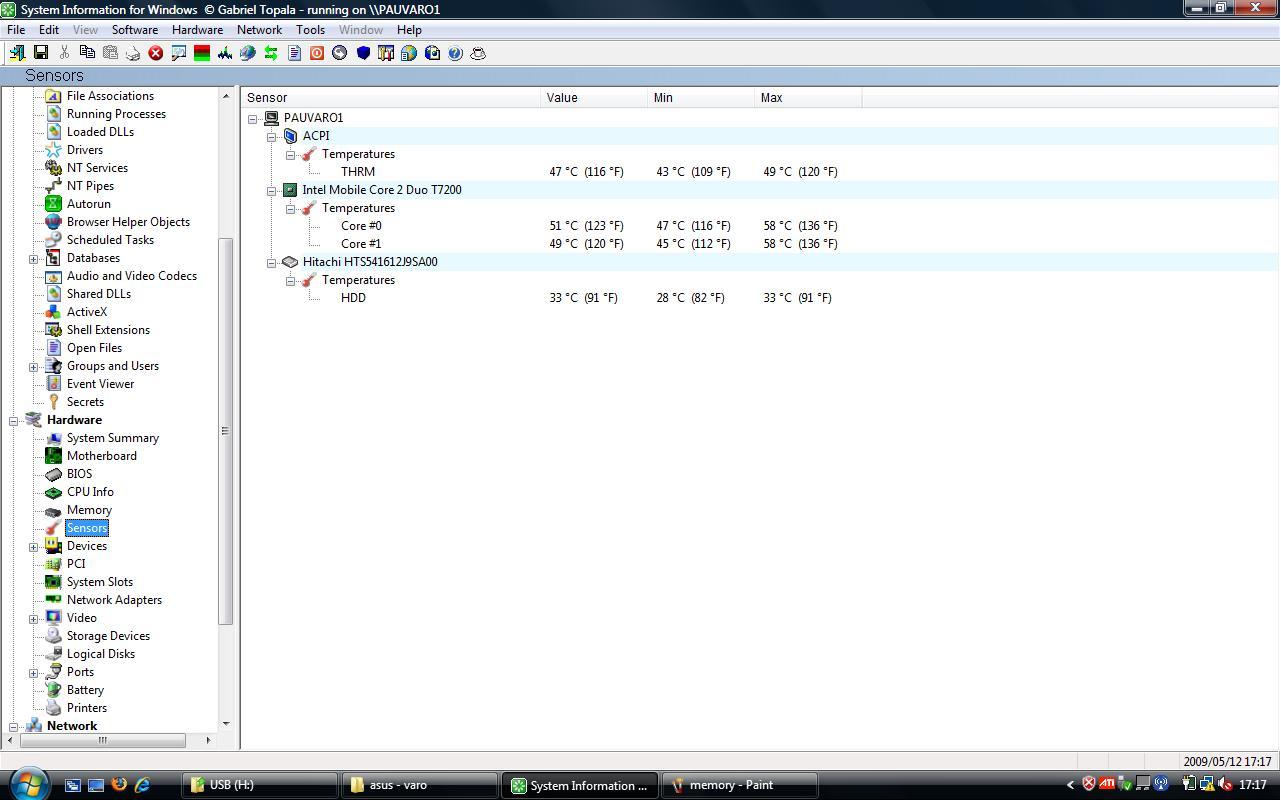Collapse the Hitachi HTS541612J9SA00 node
The image size is (1281, 800).
(271, 262)
